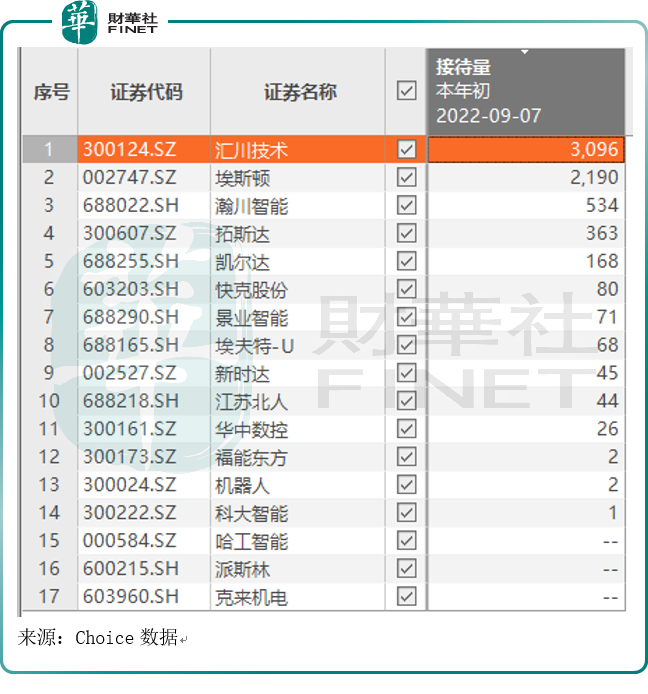This screenshot has width=648, height=694.
Task: Select security code 300161.SZ
Action: tap(130, 428)
